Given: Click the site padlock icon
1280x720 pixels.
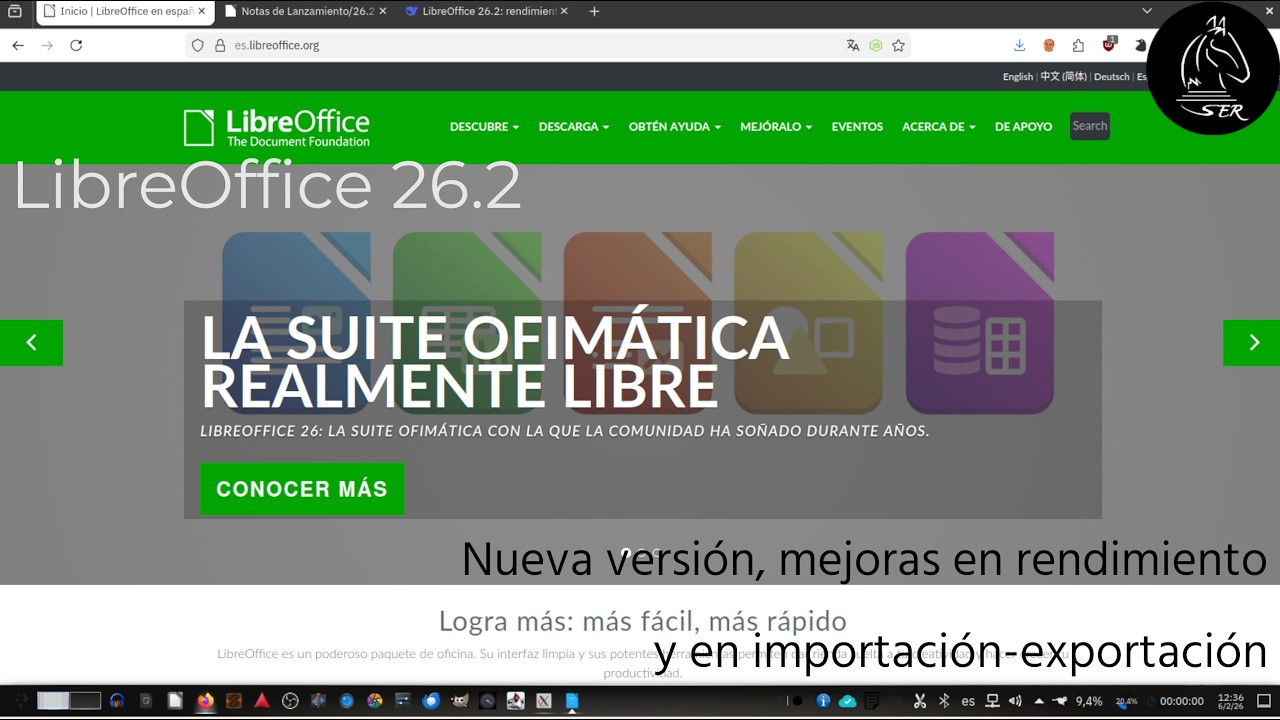Looking at the screenshot, I should coord(220,45).
